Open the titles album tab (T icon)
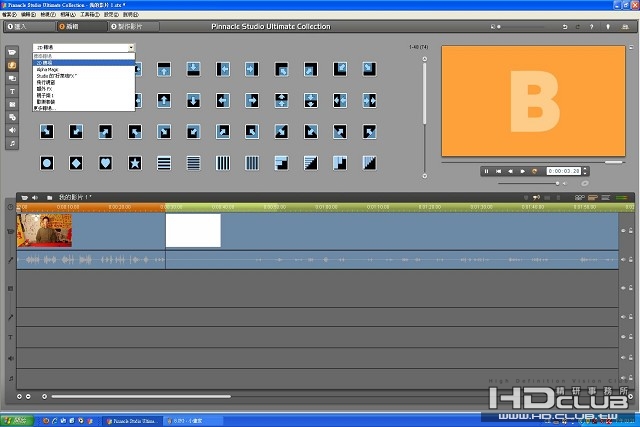This screenshot has width=640, height=427. pos(12,91)
